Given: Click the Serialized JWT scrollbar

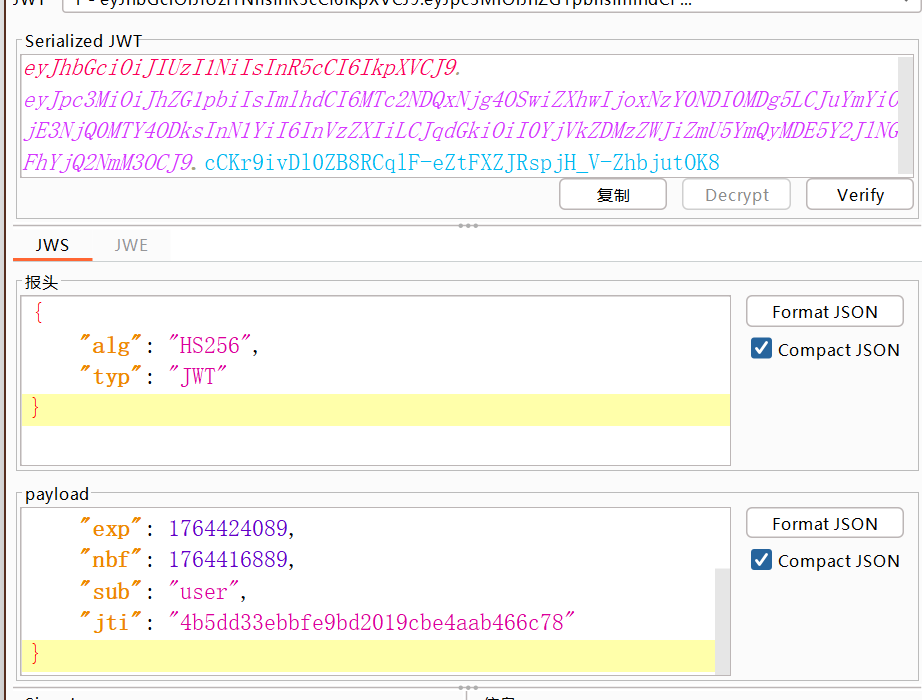Looking at the screenshot, I should pos(906,115).
